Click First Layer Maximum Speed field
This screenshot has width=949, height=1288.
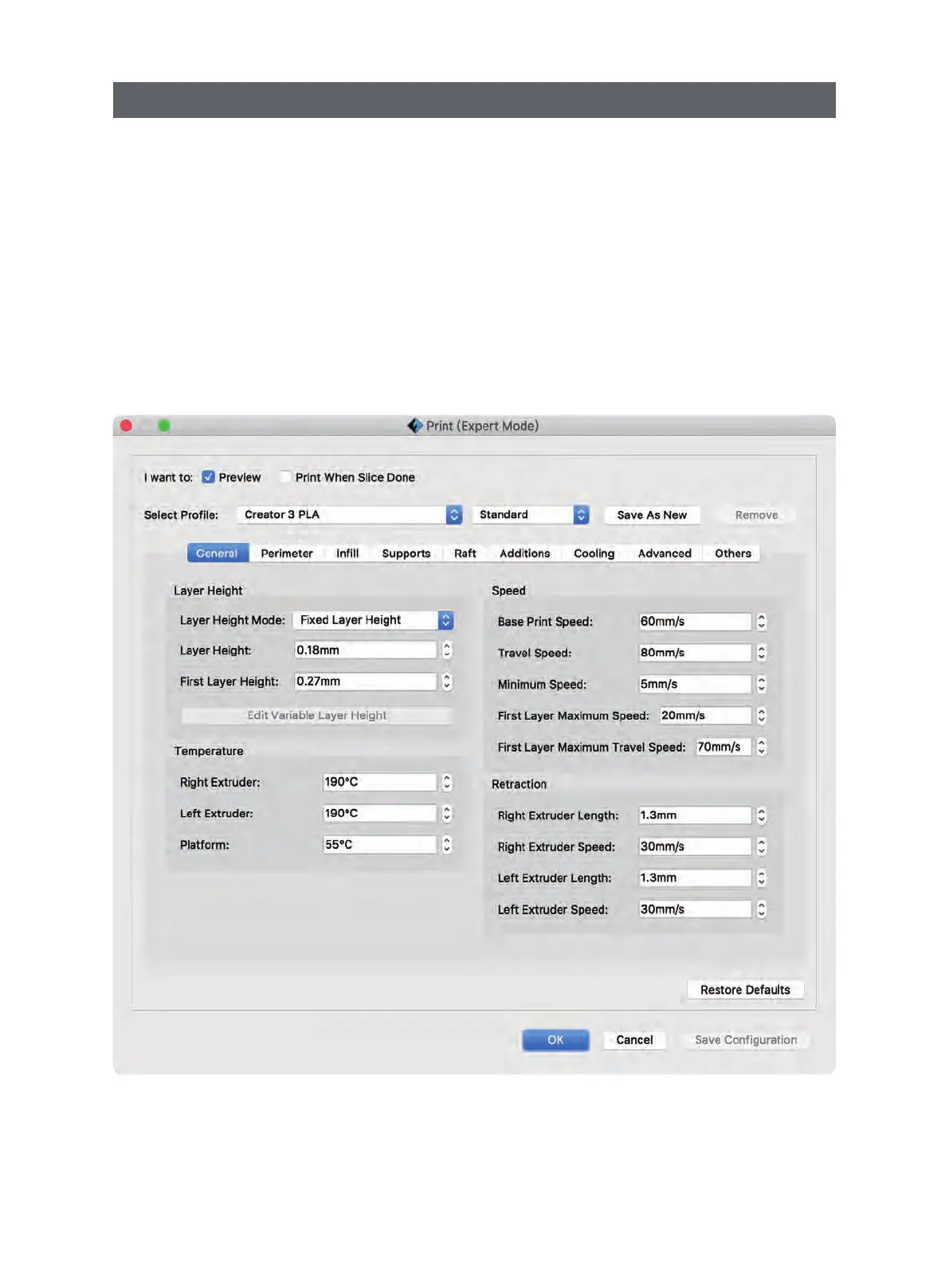pos(705,716)
